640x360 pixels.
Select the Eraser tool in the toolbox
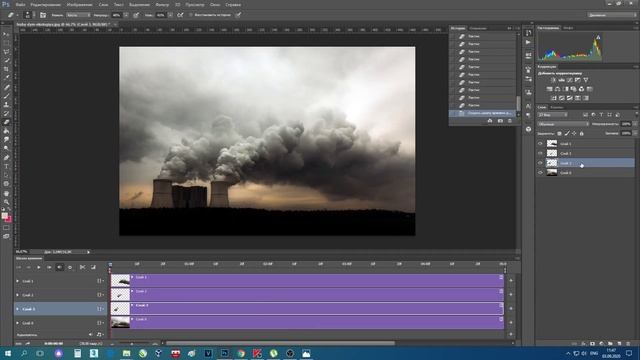click(x=6, y=122)
